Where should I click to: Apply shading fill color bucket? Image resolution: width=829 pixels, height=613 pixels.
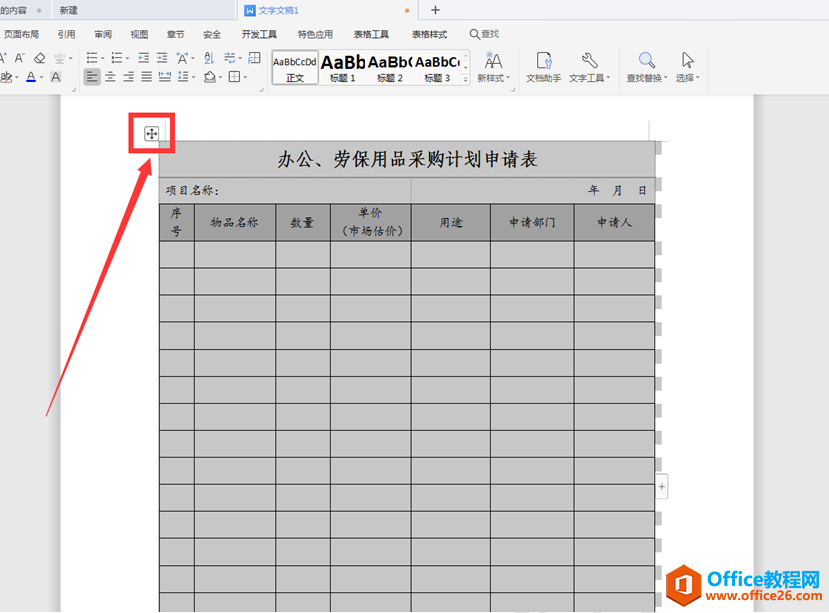click(210, 77)
